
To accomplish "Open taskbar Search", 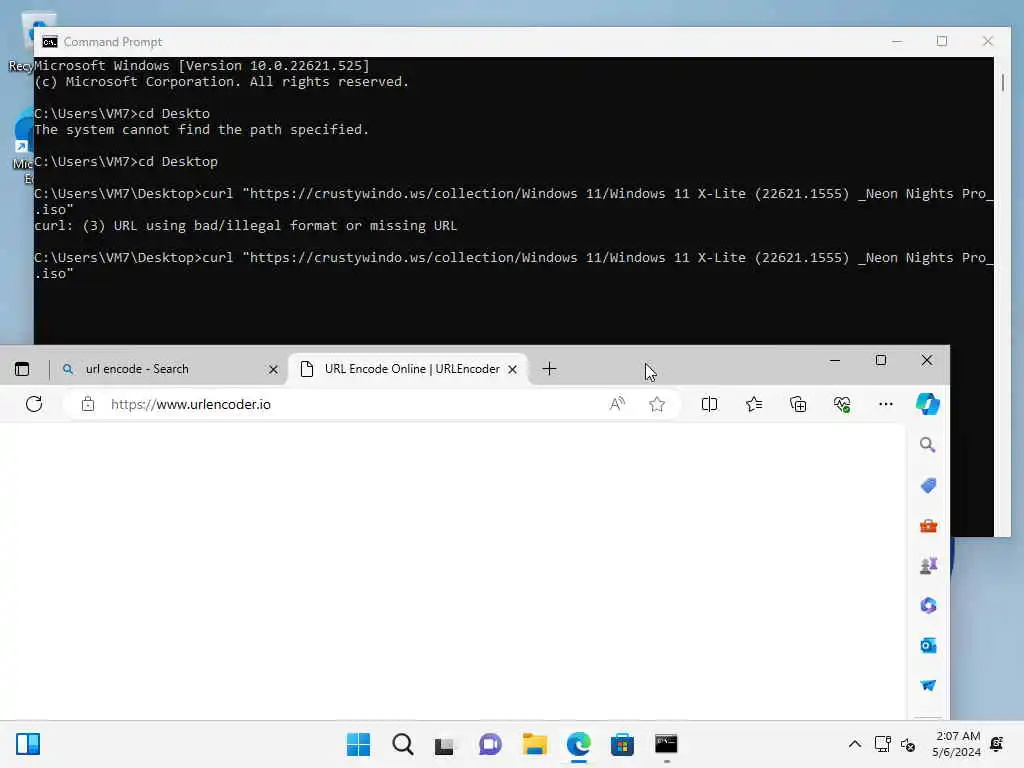I will point(402,744).
